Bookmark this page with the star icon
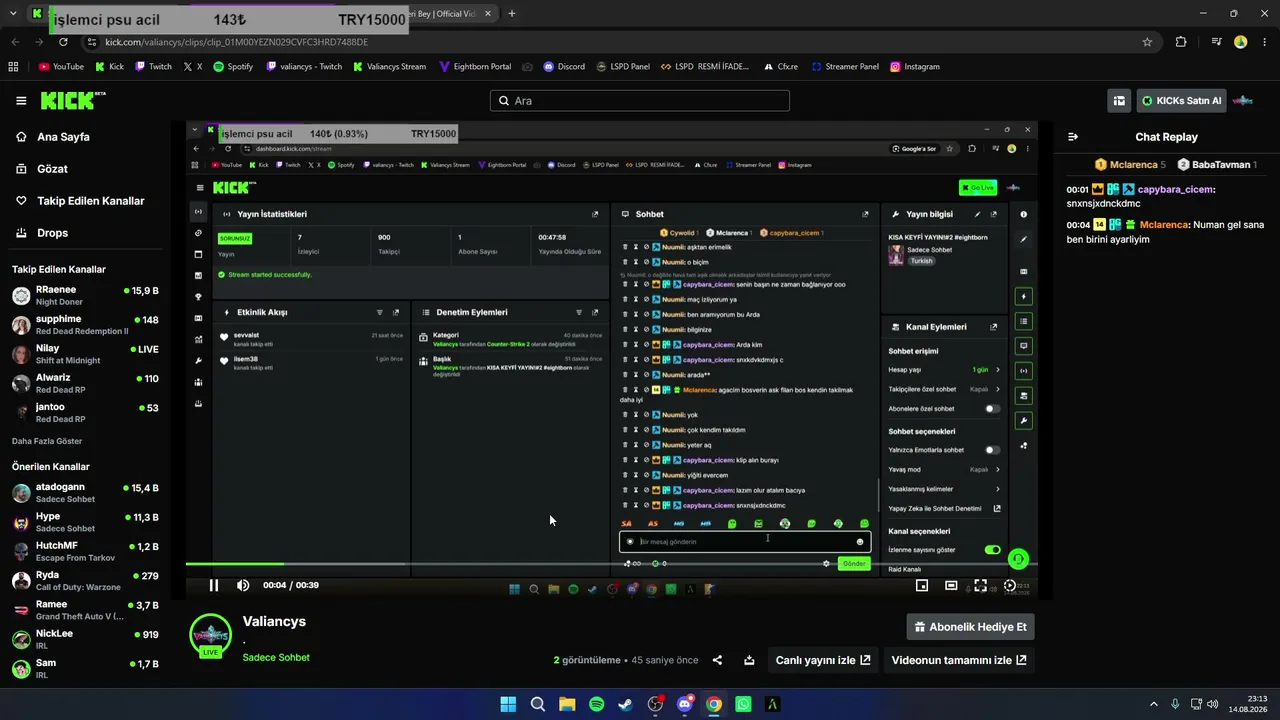1280x720 pixels. click(x=1147, y=42)
